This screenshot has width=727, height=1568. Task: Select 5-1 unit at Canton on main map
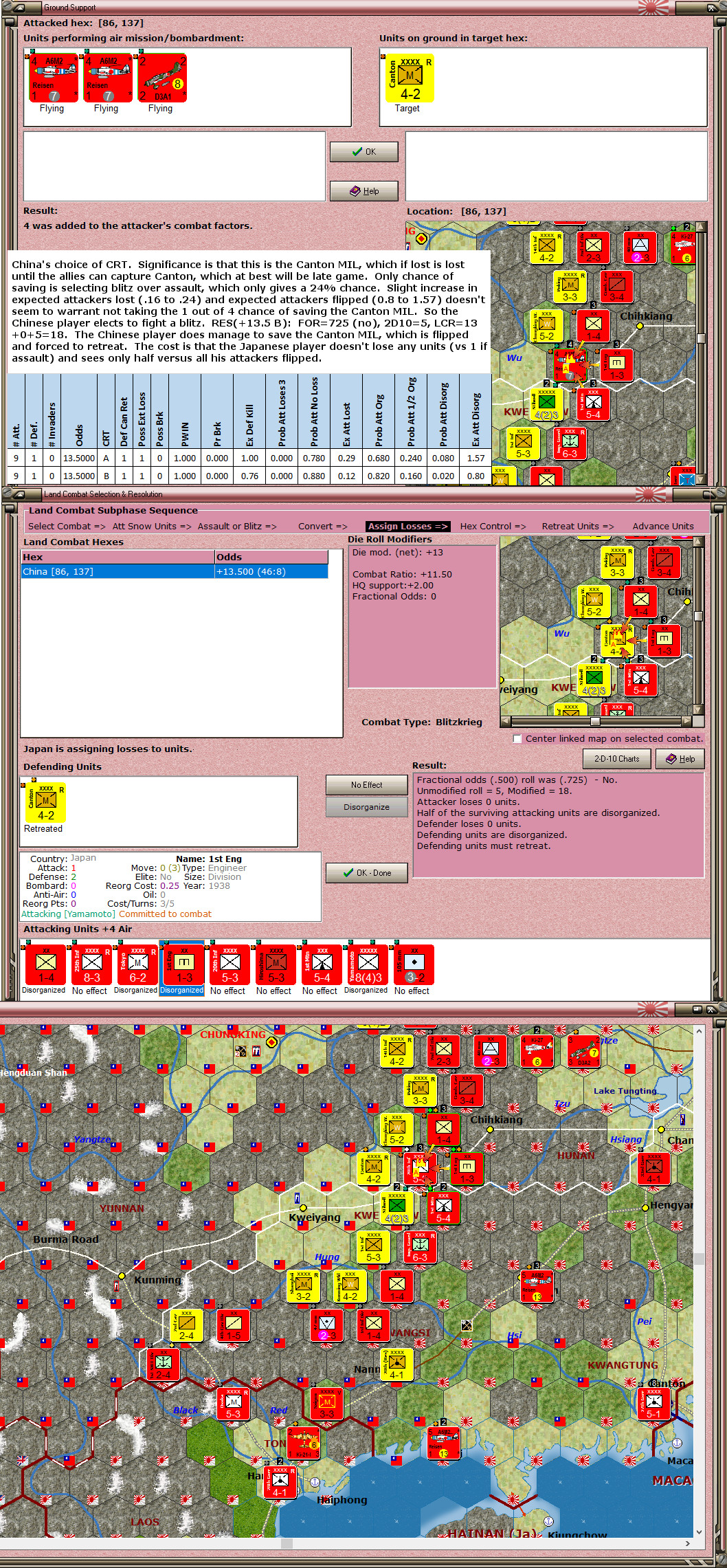pos(653,1404)
